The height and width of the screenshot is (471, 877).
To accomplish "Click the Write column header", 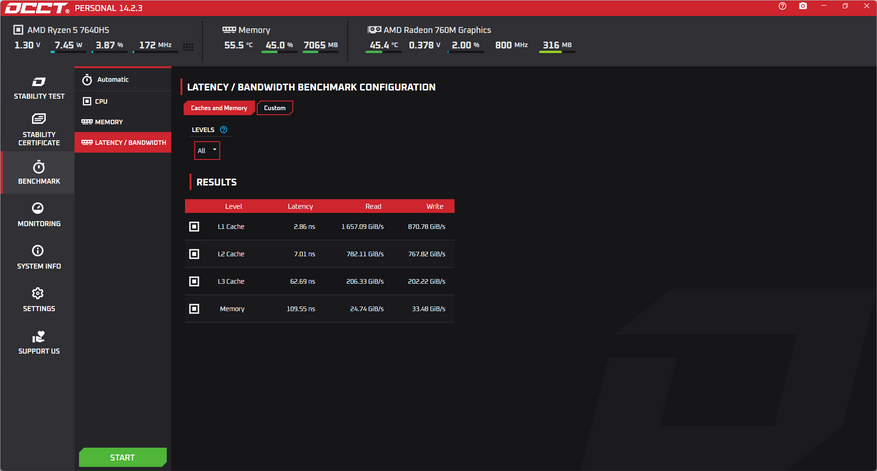I will 435,206.
